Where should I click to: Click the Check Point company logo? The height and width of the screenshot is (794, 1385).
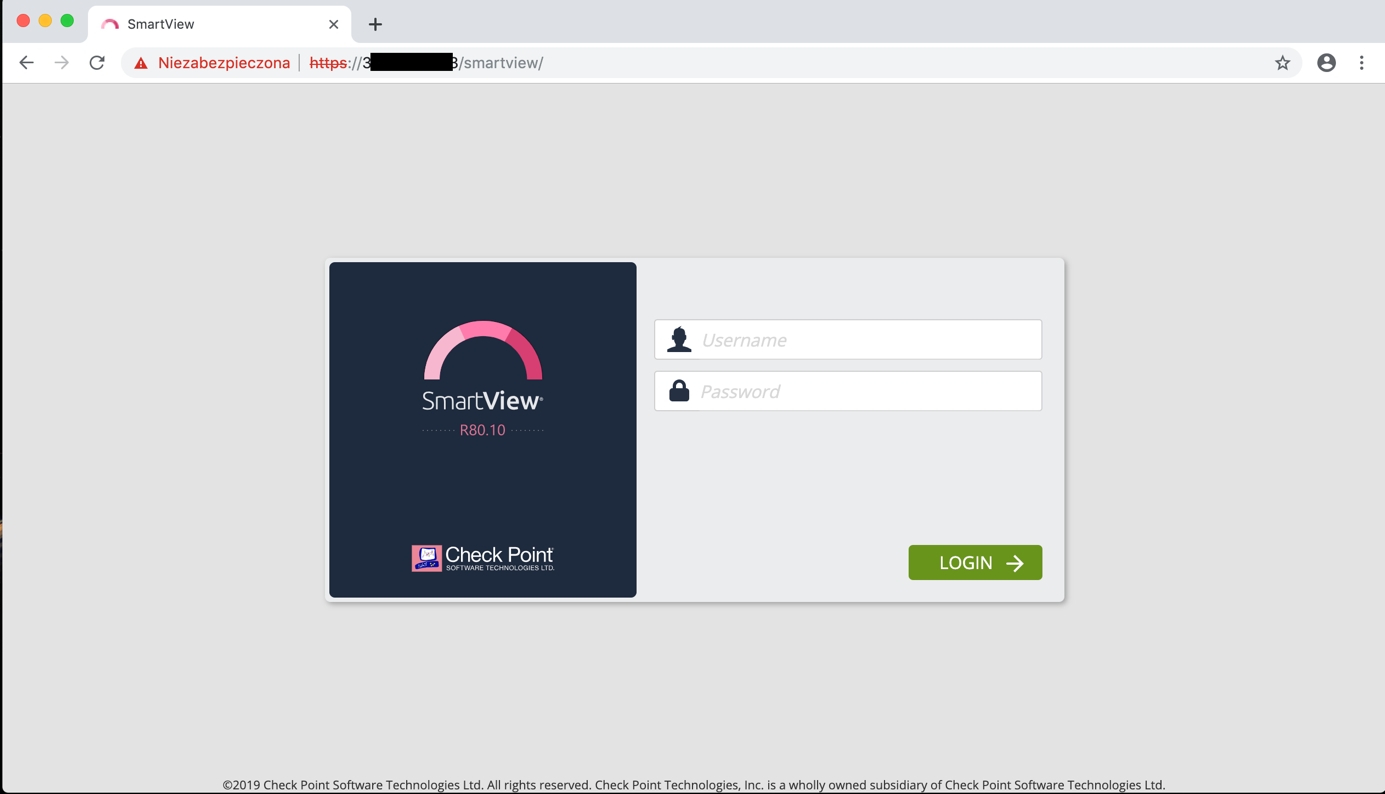pyautogui.click(x=483, y=558)
